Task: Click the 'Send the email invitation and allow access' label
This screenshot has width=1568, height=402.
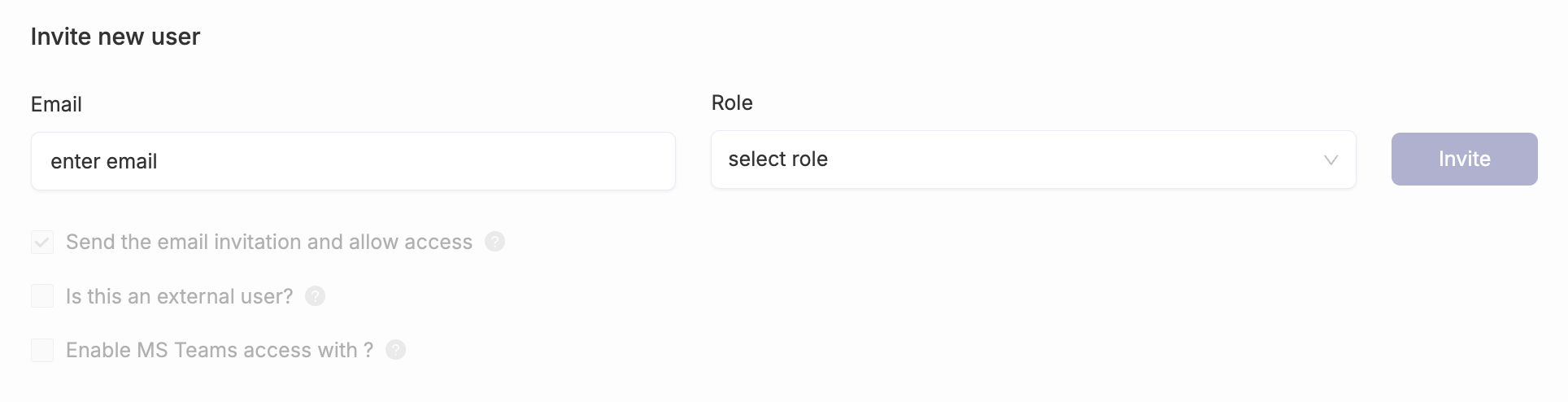Action: (x=269, y=242)
